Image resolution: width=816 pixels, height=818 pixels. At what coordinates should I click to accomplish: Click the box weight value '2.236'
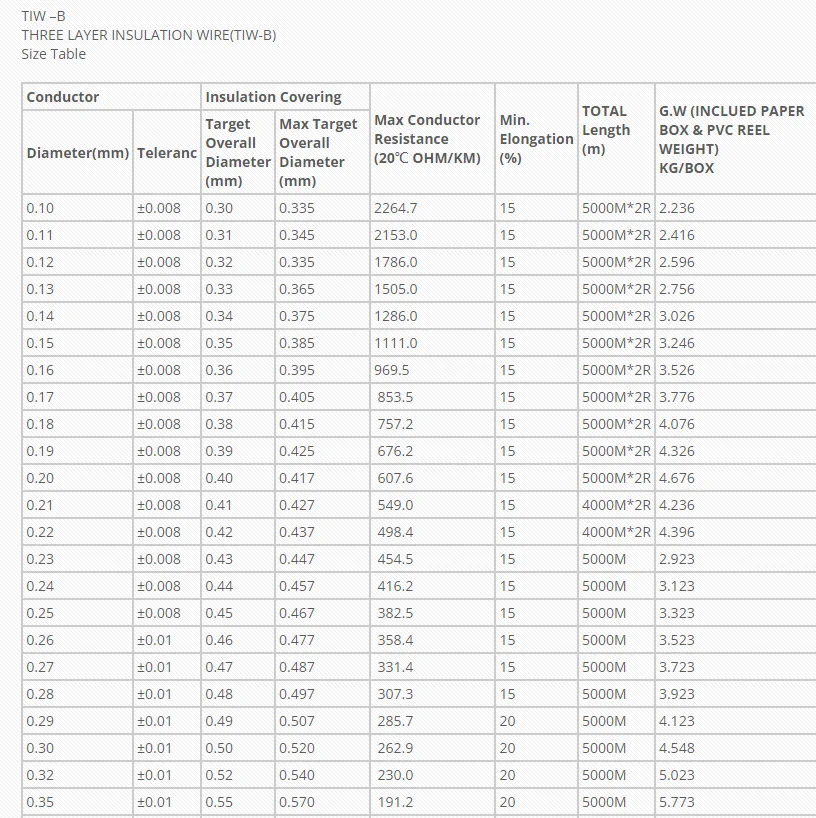click(677, 208)
